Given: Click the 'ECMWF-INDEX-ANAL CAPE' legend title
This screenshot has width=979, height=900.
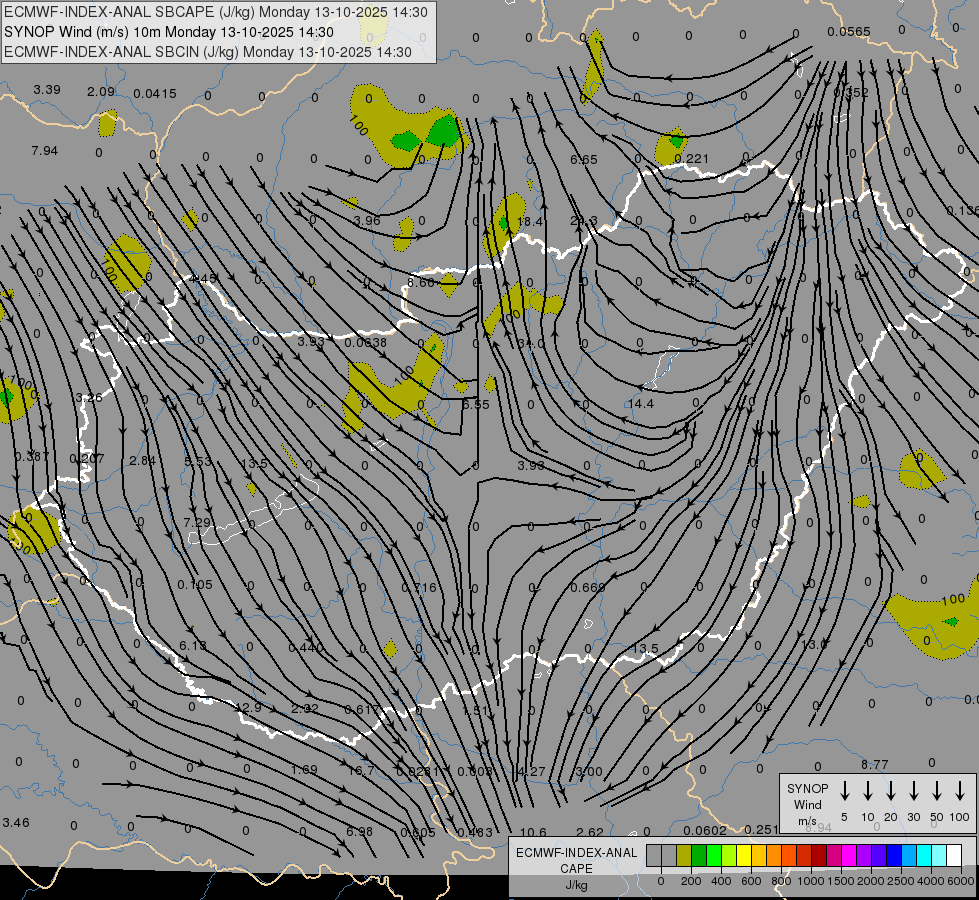Looking at the screenshot, I should (576, 860).
